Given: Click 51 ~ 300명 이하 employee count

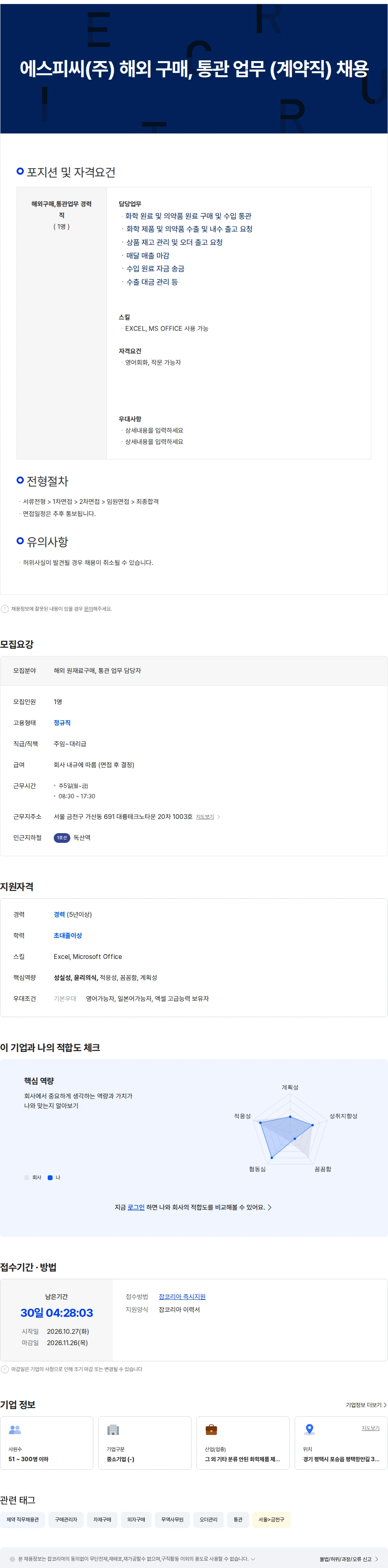Looking at the screenshot, I should coord(29,1459).
